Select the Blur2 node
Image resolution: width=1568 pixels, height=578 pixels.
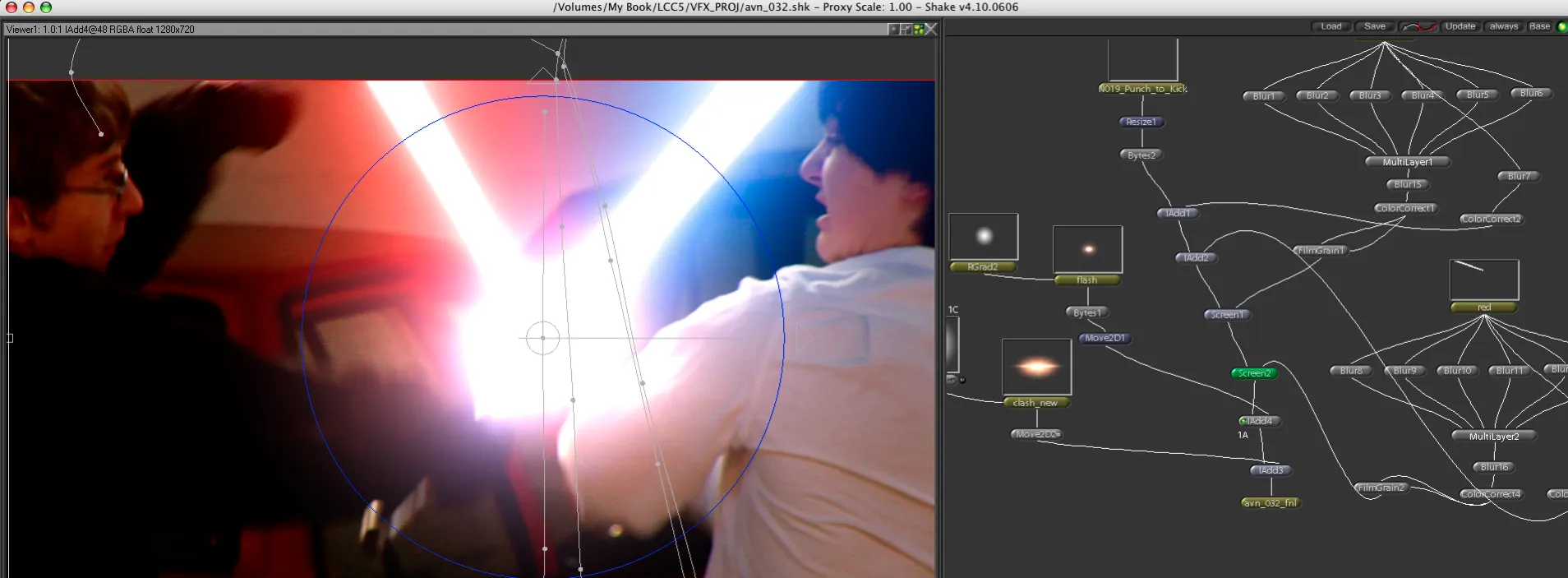click(1317, 95)
